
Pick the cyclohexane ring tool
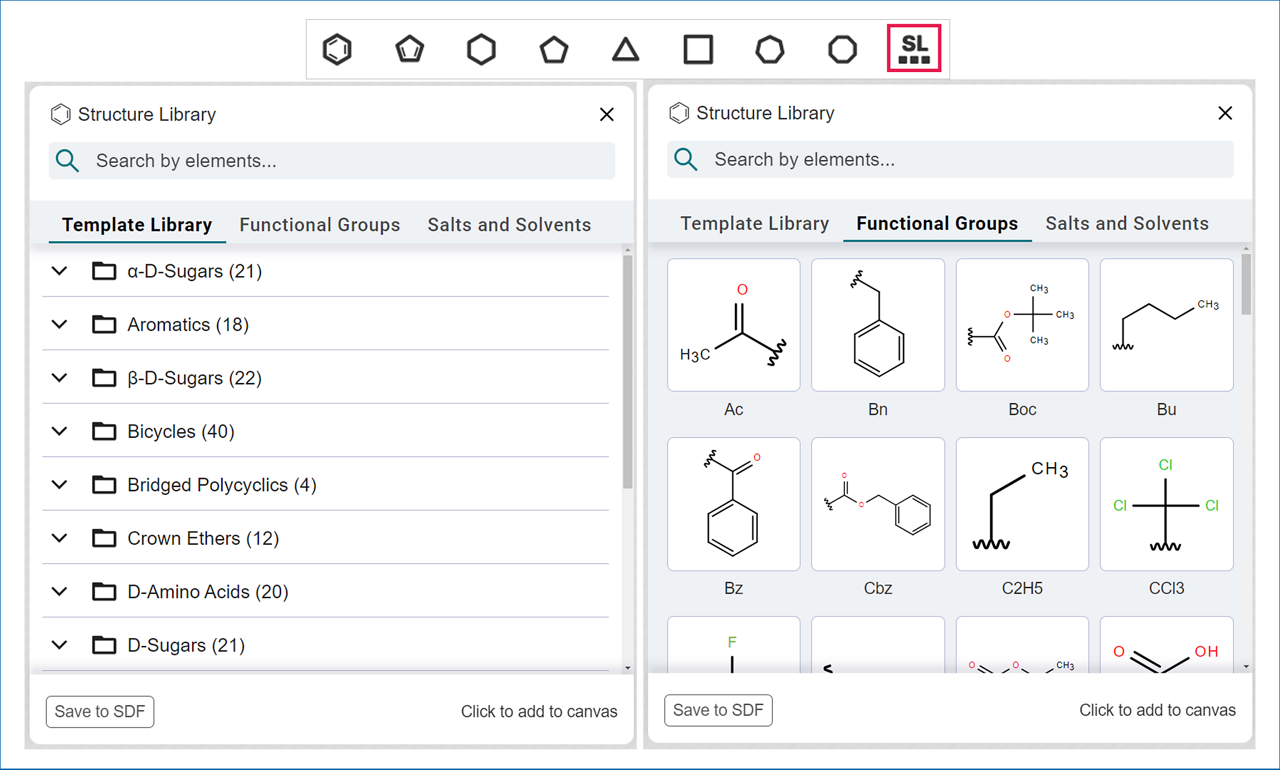[x=482, y=49]
